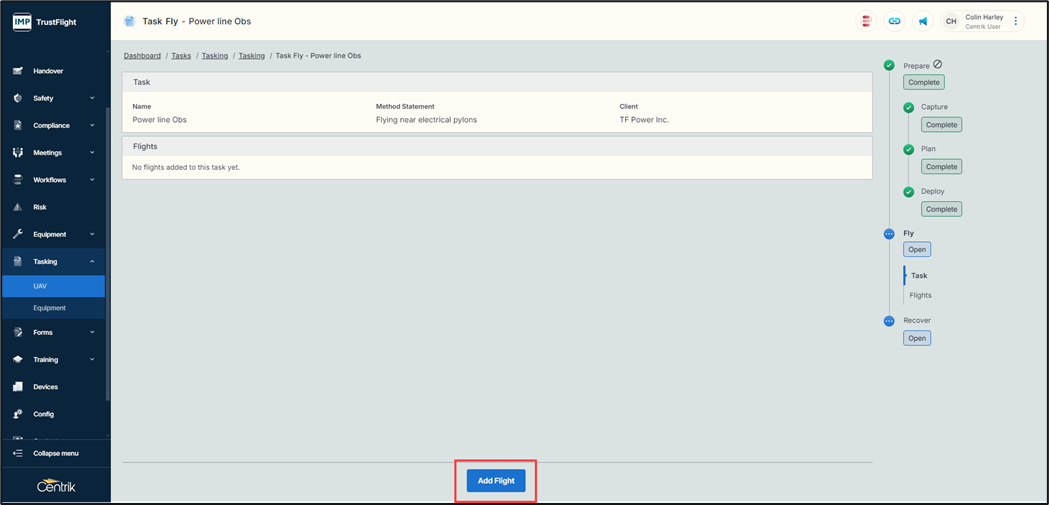Click the Flights section header
This screenshot has height=505, width=1049.
497,146
